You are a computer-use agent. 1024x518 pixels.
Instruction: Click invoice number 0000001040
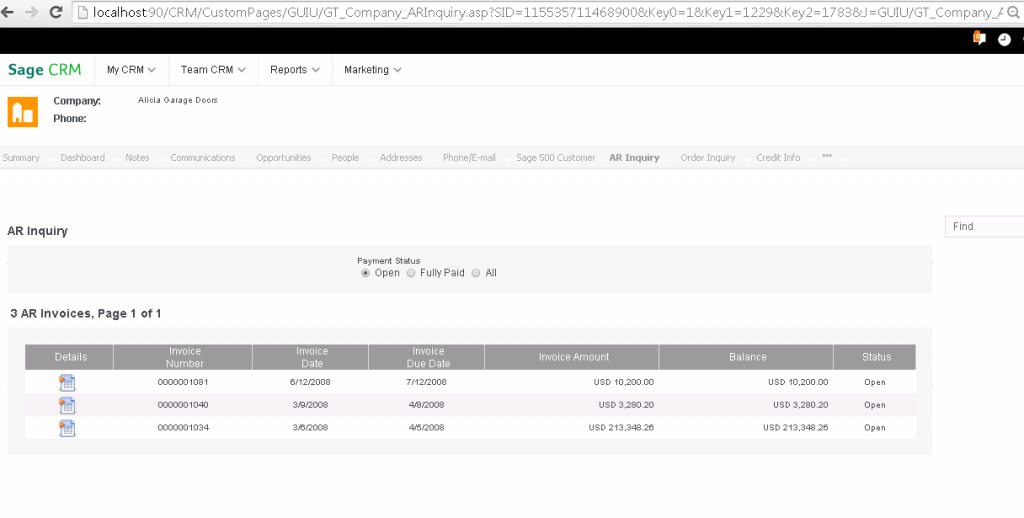(183, 405)
